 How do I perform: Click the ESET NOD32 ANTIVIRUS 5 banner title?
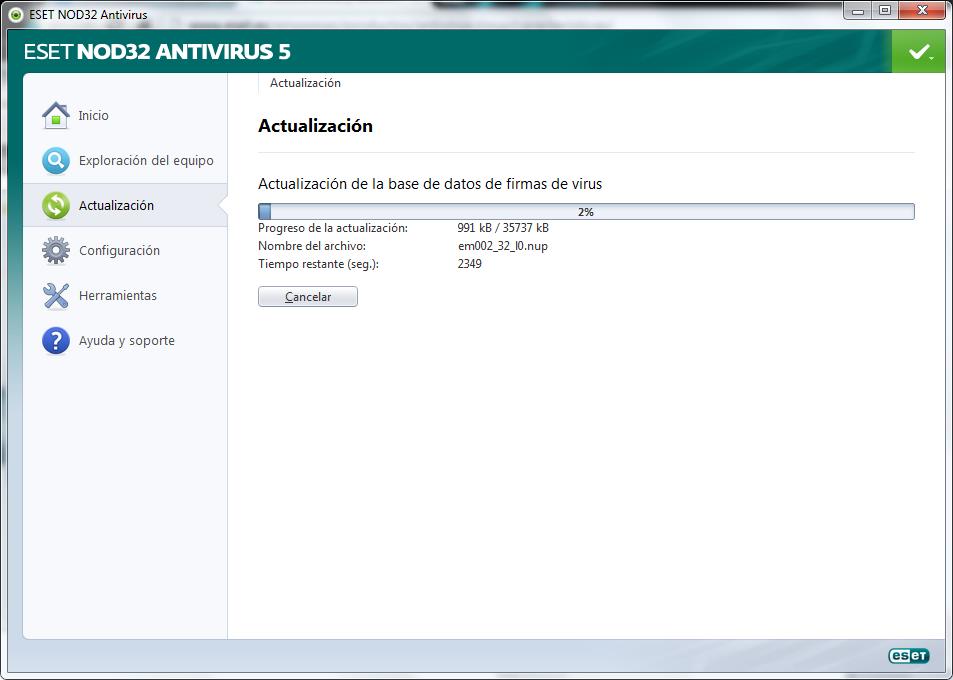tap(157, 52)
